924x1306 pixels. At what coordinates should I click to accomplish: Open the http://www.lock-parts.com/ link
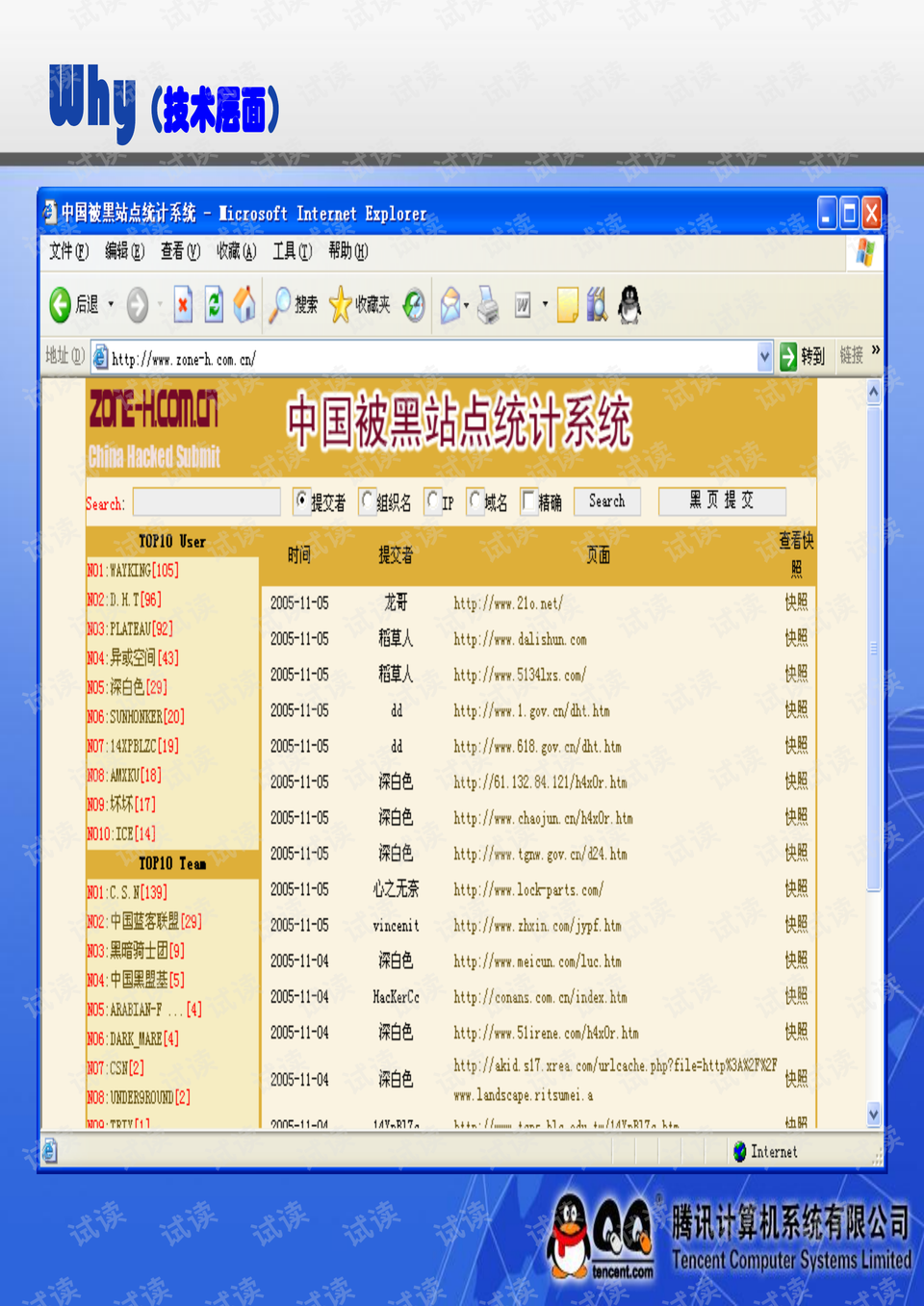[x=528, y=889]
